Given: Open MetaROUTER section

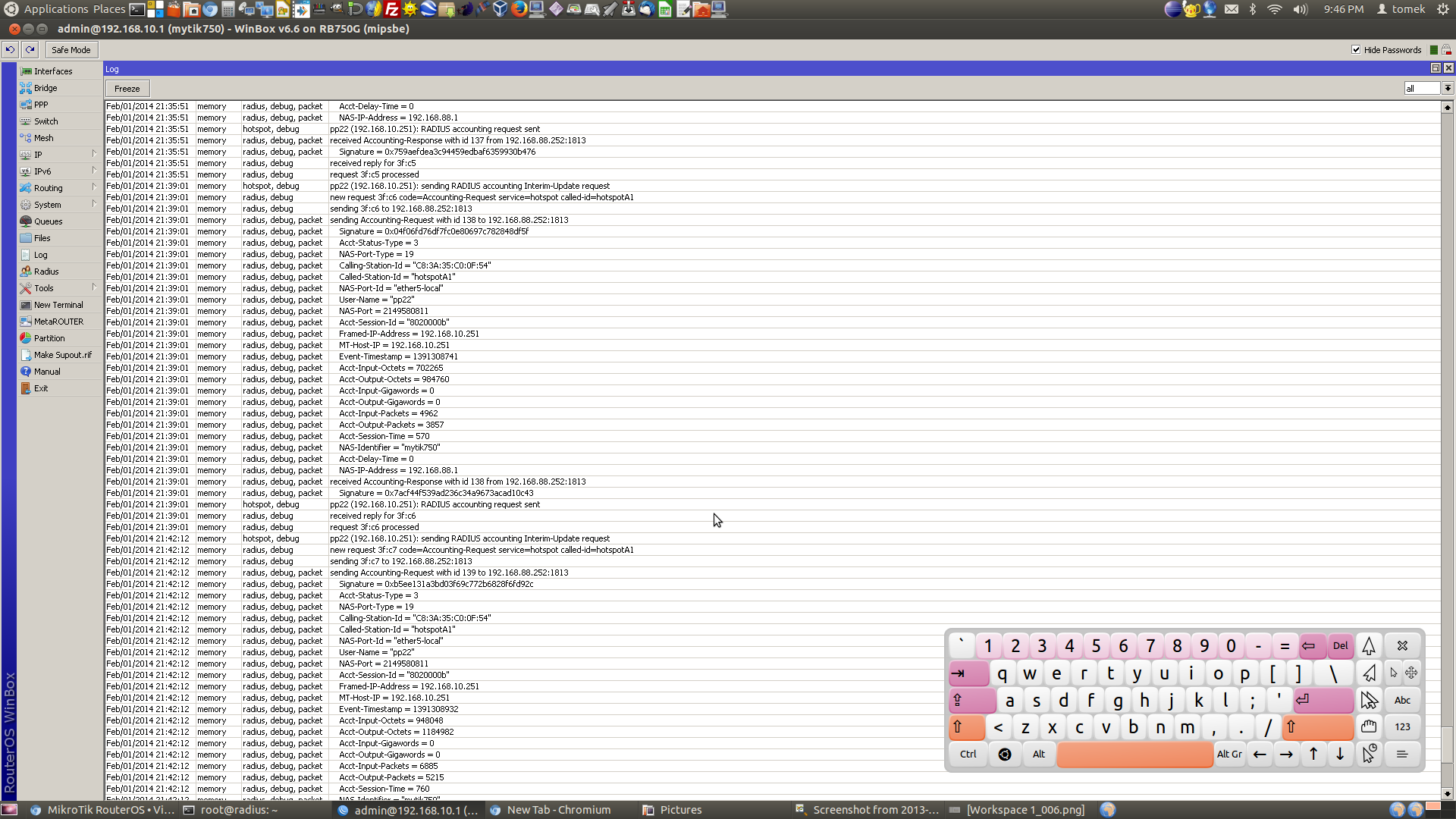Looking at the screenshot, I should pyautogui.click(x=58, y=322).
